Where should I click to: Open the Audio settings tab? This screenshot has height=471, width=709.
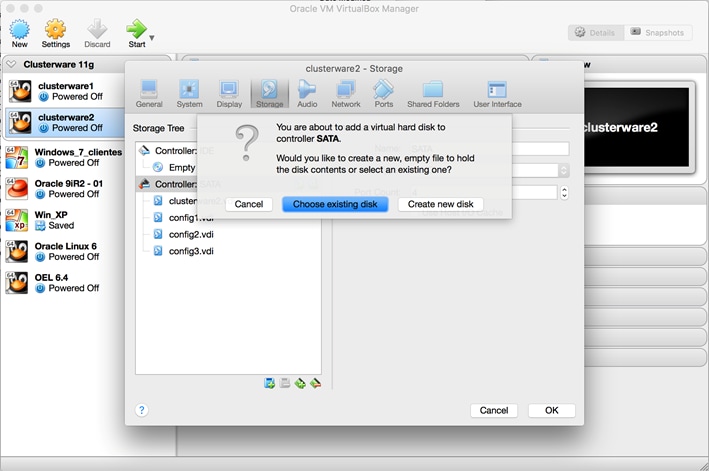tap(307, 94)
